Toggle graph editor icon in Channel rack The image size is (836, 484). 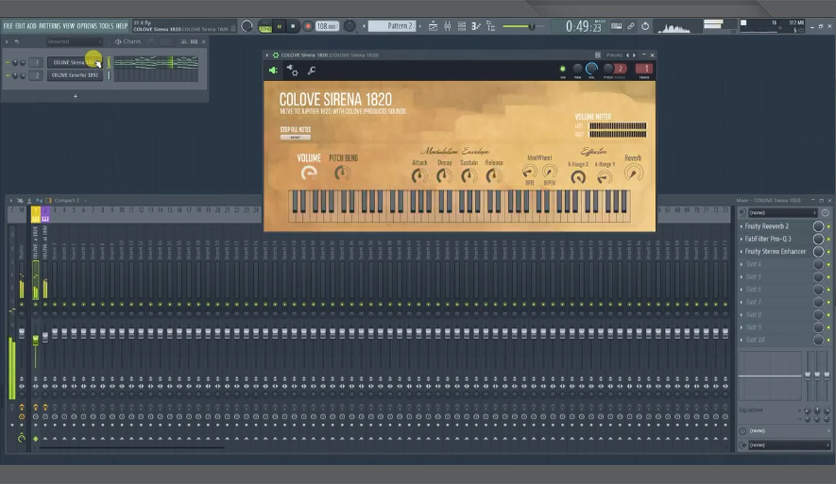(x=183, y=42)
